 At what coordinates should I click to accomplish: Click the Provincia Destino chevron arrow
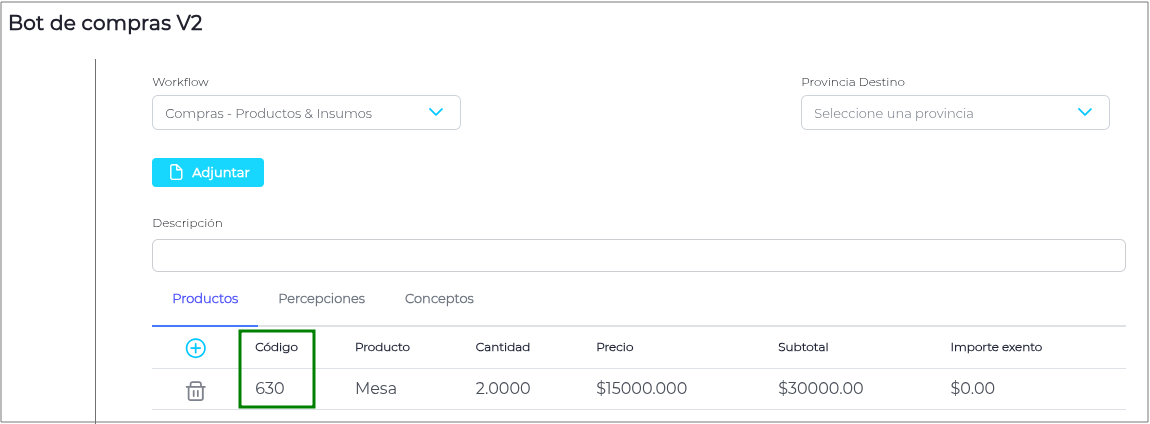click(x=1085, y=112)
